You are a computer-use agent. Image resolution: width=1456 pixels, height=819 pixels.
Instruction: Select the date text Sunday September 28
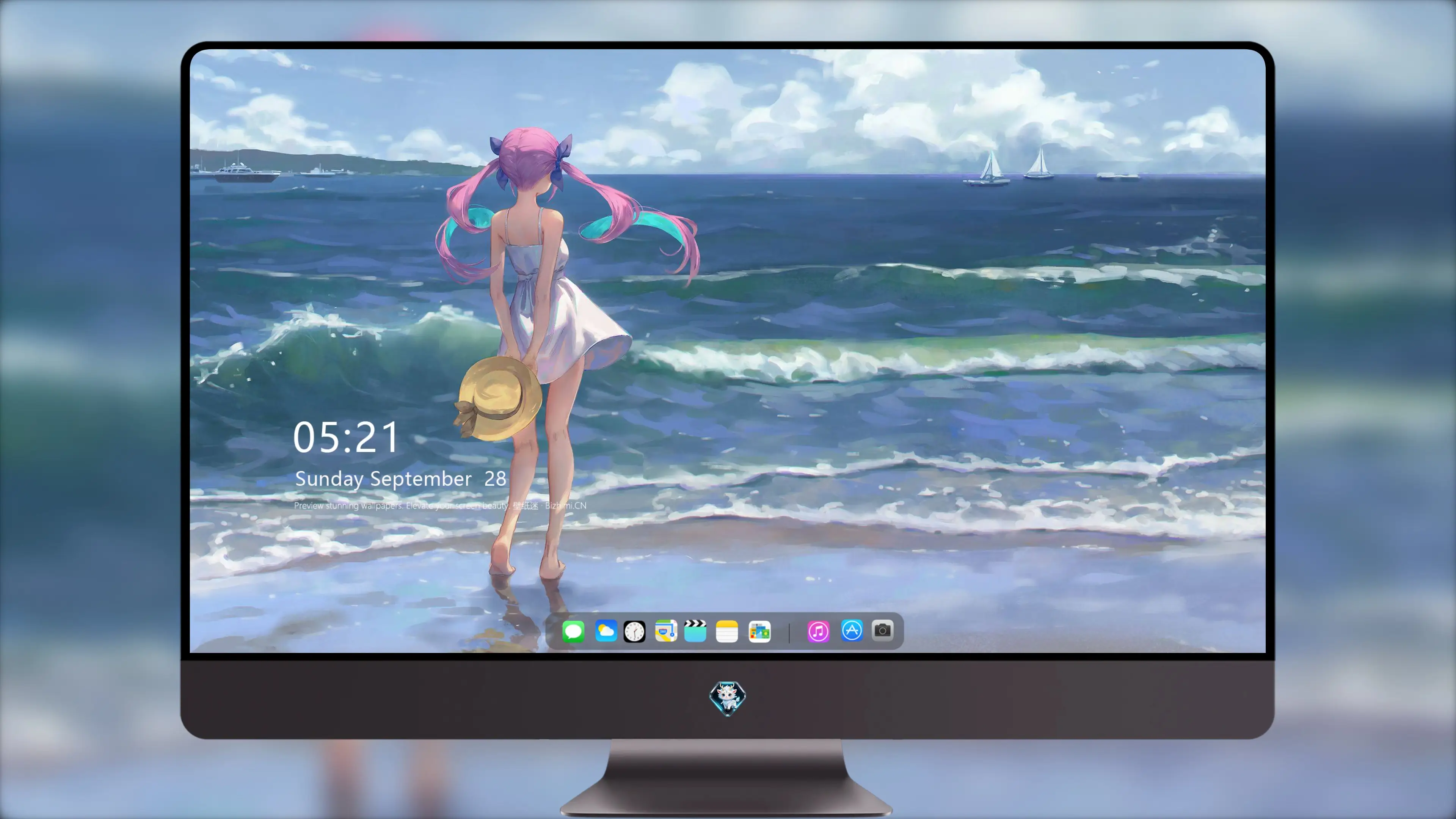coord(401,479)
